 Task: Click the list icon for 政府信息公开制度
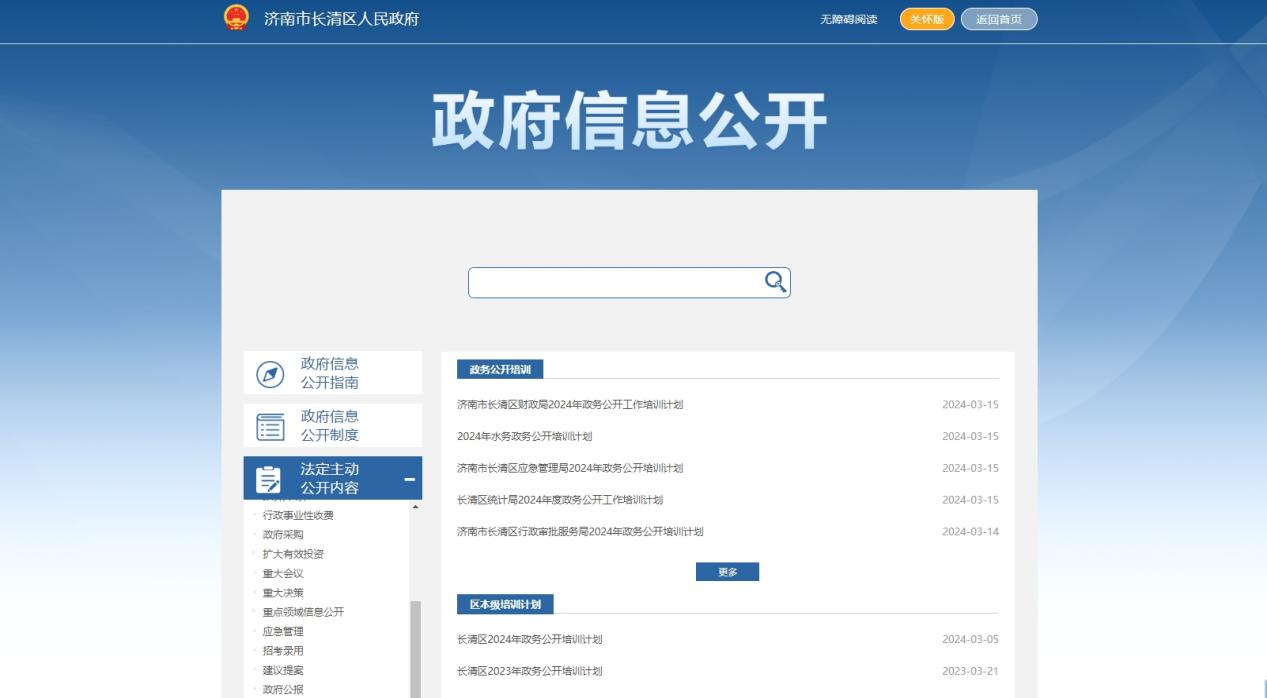[x=270, y=427]
